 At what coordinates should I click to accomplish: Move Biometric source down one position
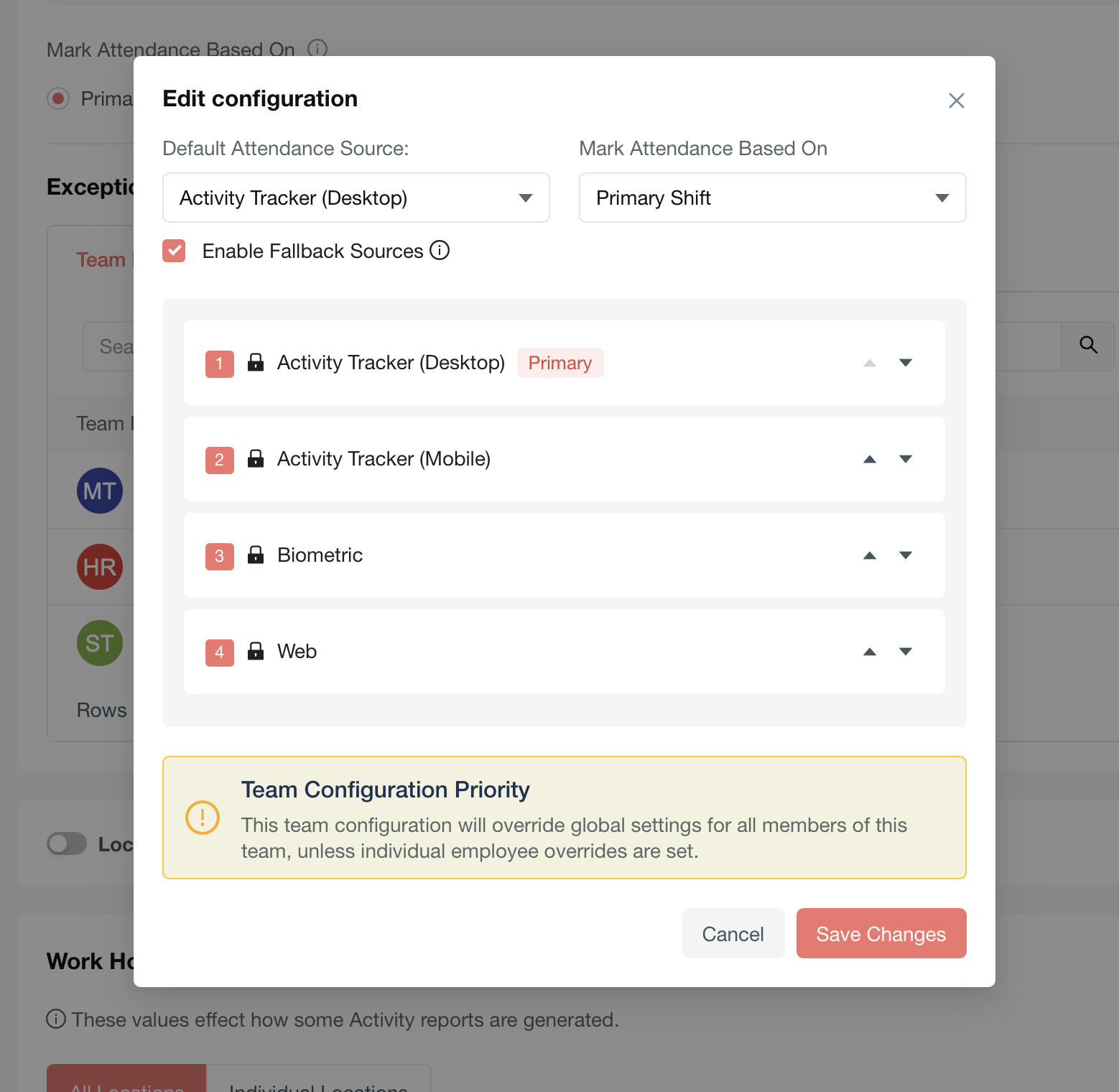[x=905, y=556]
